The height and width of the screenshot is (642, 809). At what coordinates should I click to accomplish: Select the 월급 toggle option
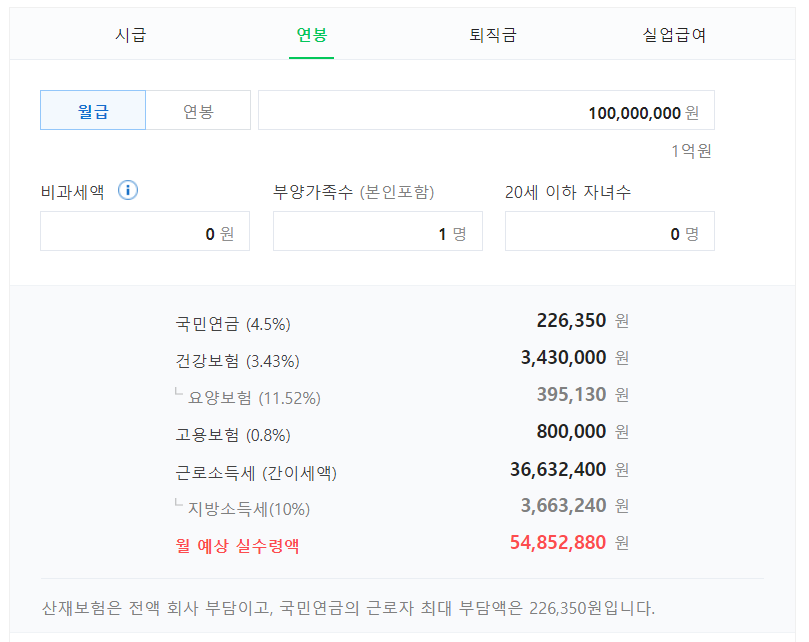tap(93, 111)
